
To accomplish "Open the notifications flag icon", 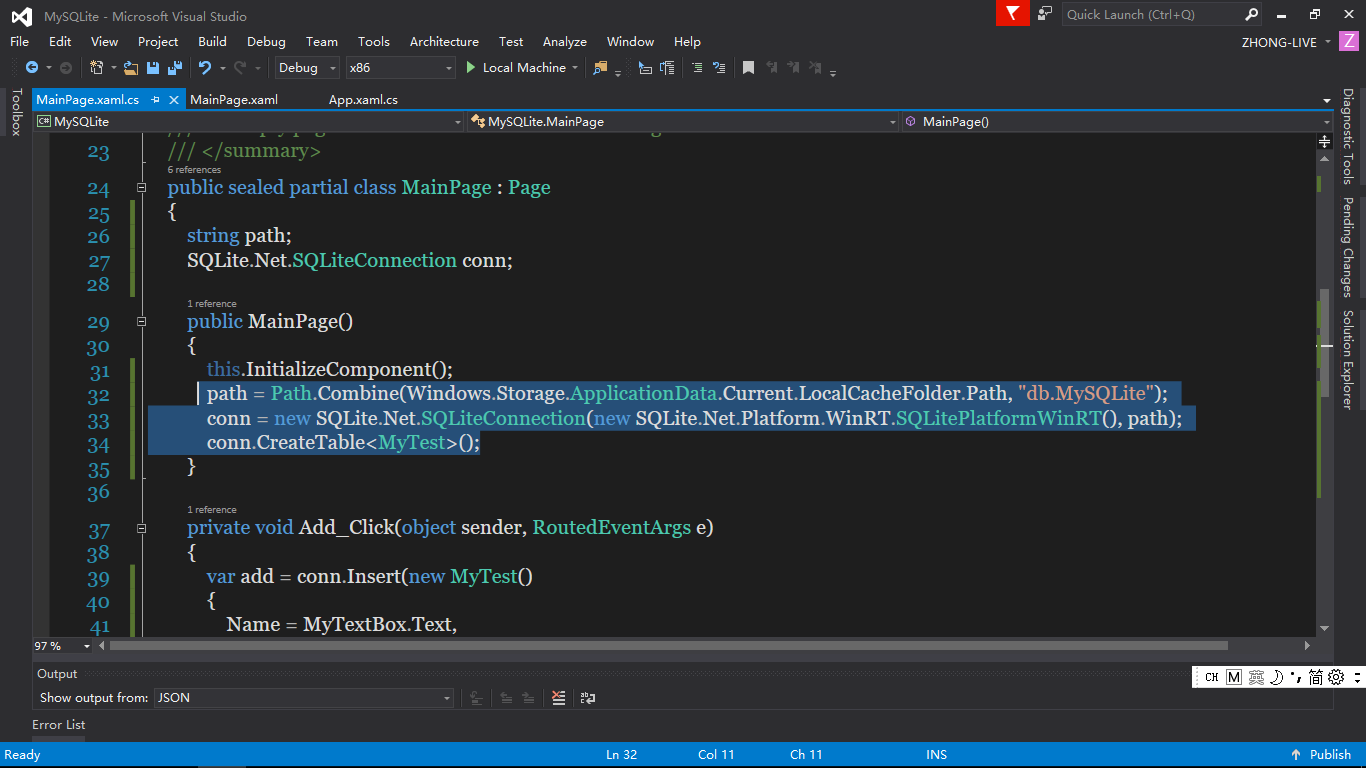I will [x=1012, y=14].
